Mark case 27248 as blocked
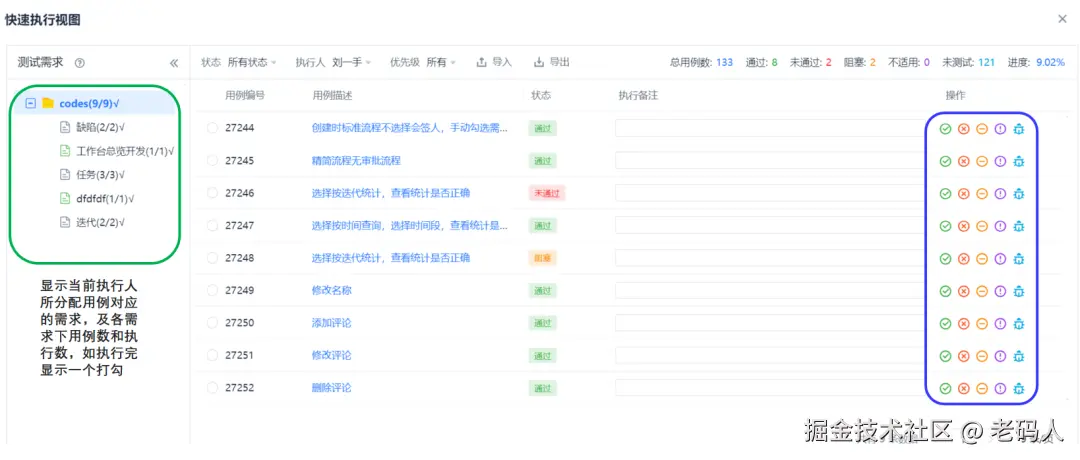The height and width of the screenshot is (460, 1080). point(982,258)
